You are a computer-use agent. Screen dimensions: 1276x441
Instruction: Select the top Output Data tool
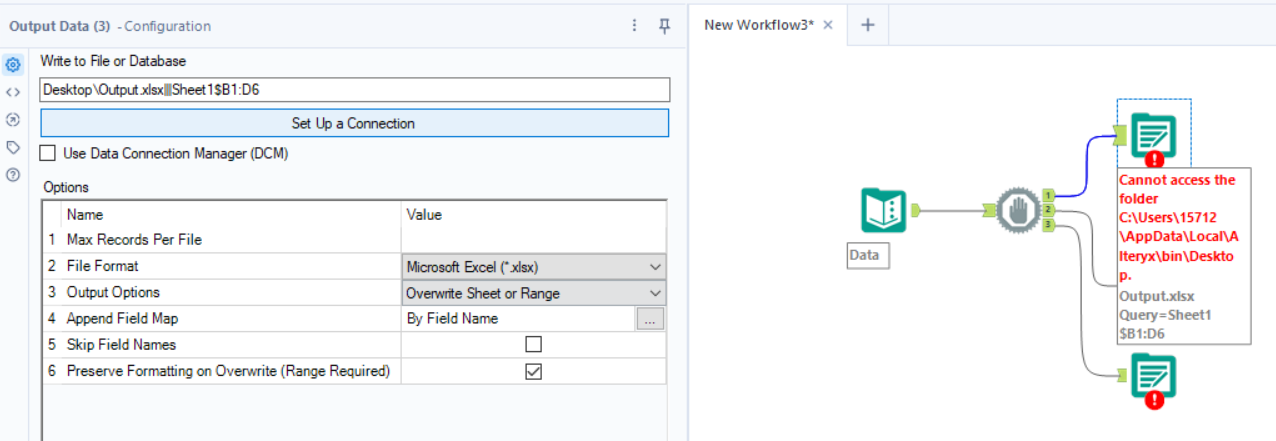1153,137
